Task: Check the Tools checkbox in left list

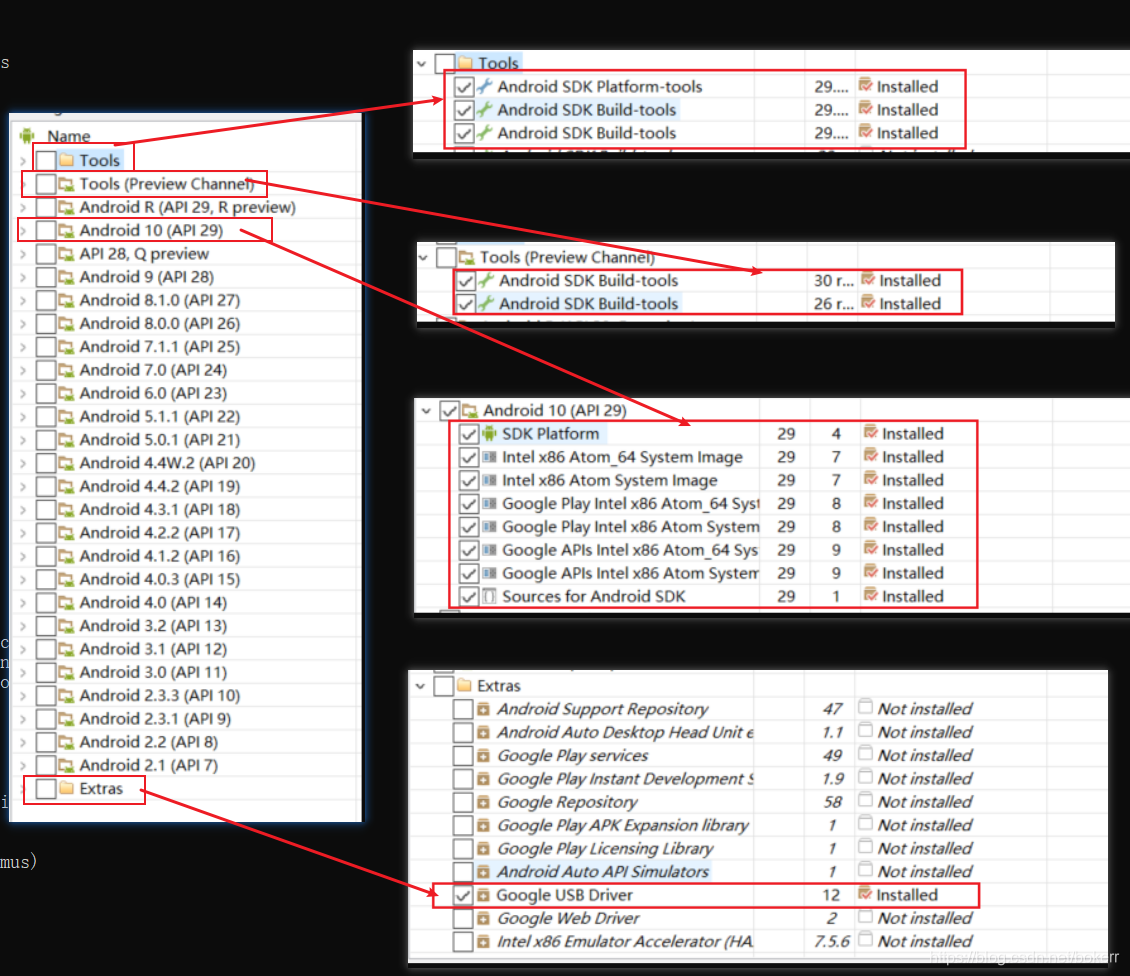Action: click(x=46, y=160)
